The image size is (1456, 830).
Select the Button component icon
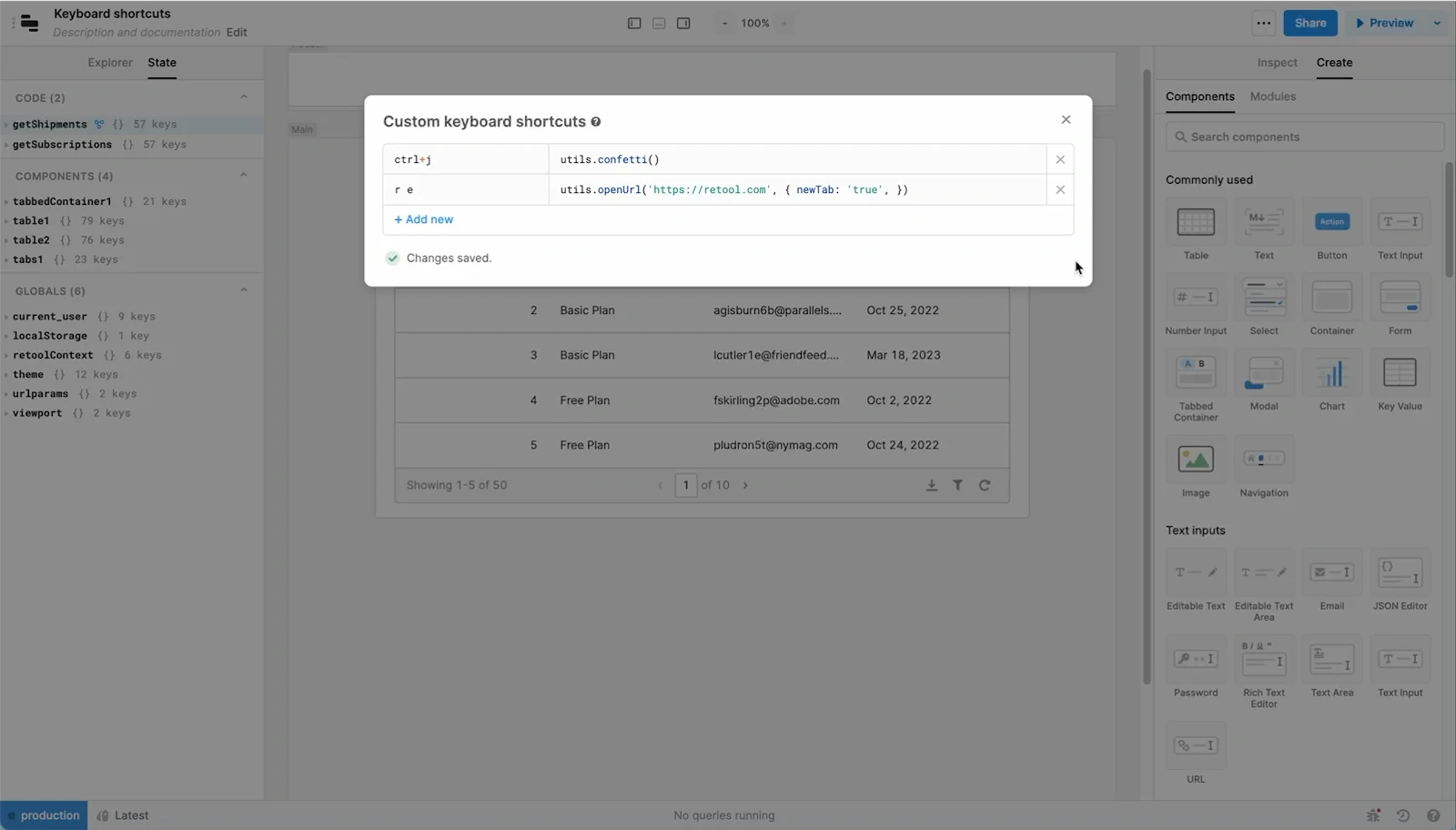1331,222
